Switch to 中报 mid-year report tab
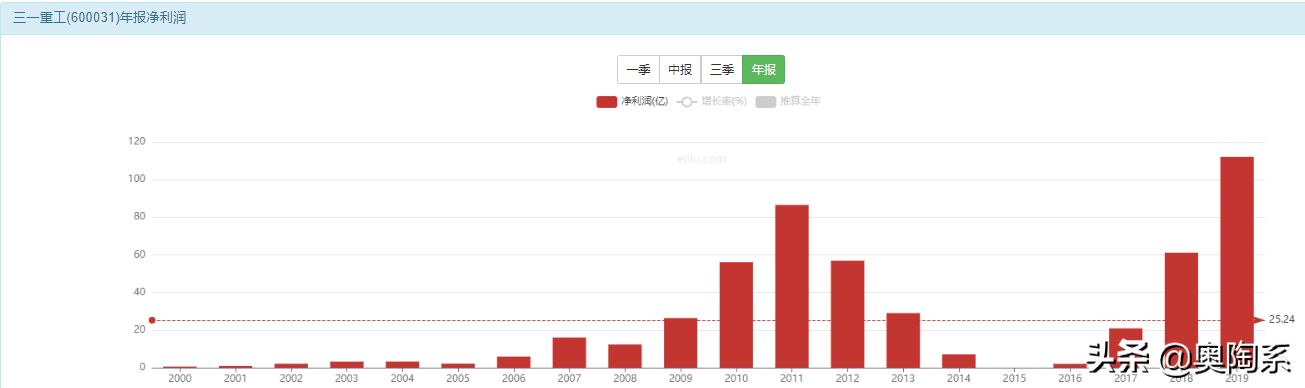The image size is (1305, 388). point(680,70)
